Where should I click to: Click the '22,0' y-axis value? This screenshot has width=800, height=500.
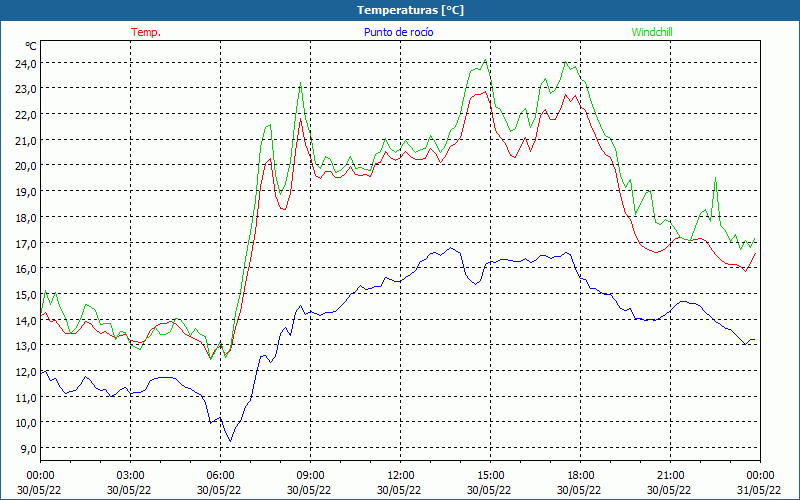click(26, 114)
